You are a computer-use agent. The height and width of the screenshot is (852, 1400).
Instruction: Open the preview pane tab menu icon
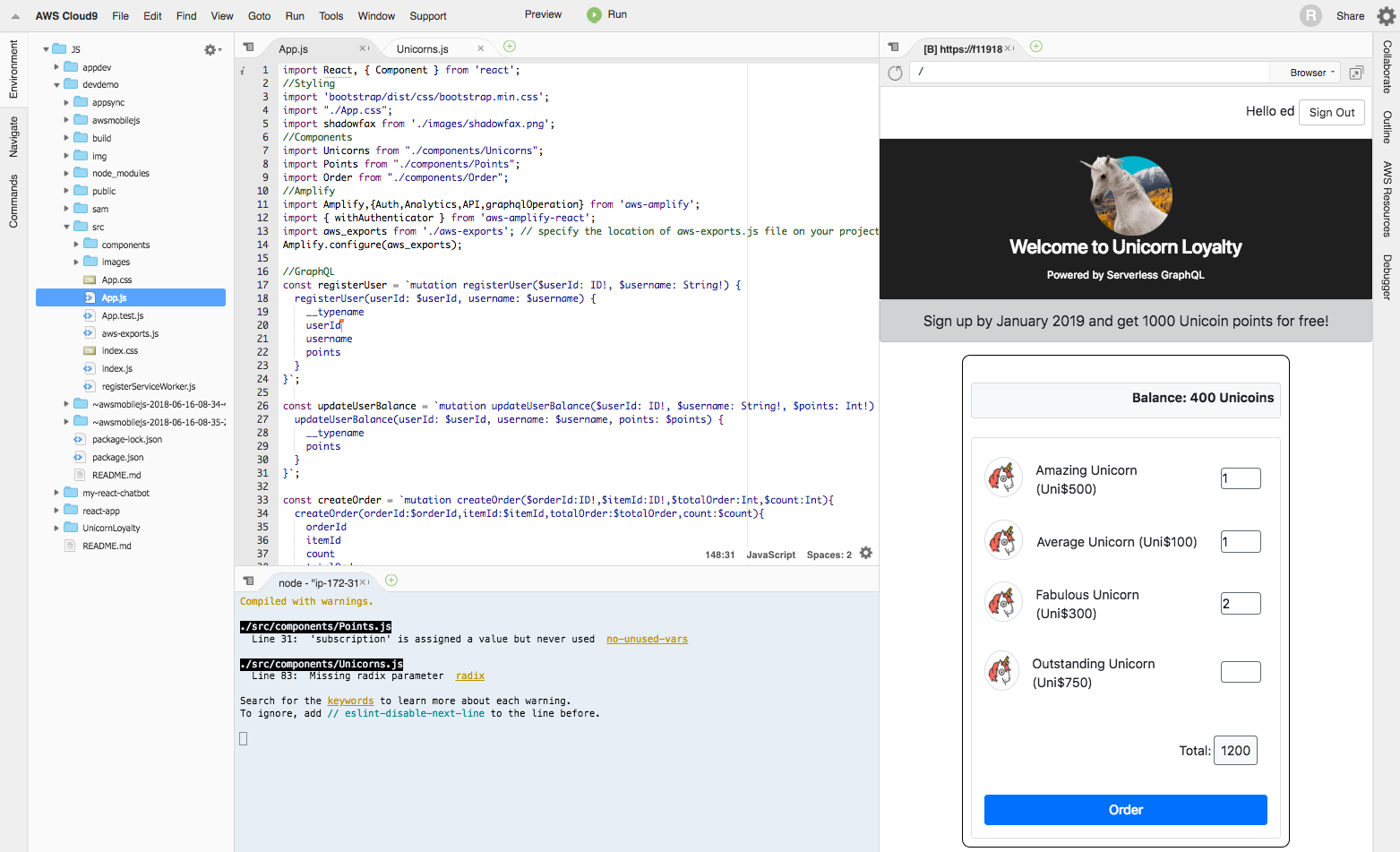click(894, 47)
